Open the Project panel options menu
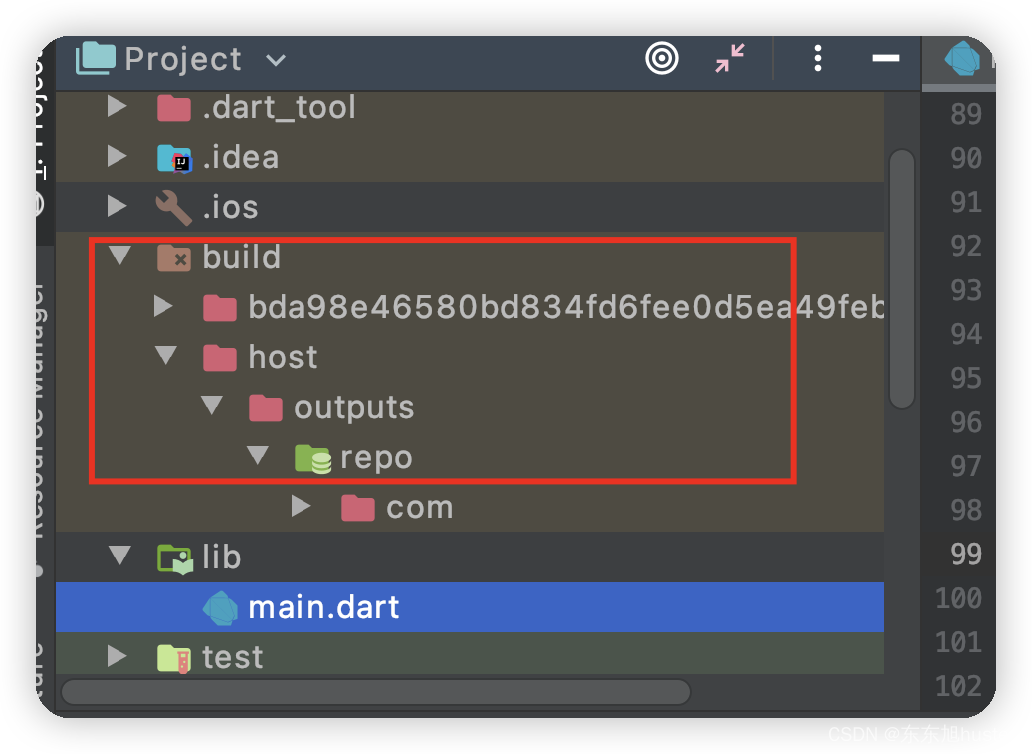The width and height of the screenshot is (1032, 754). [817, 59]
